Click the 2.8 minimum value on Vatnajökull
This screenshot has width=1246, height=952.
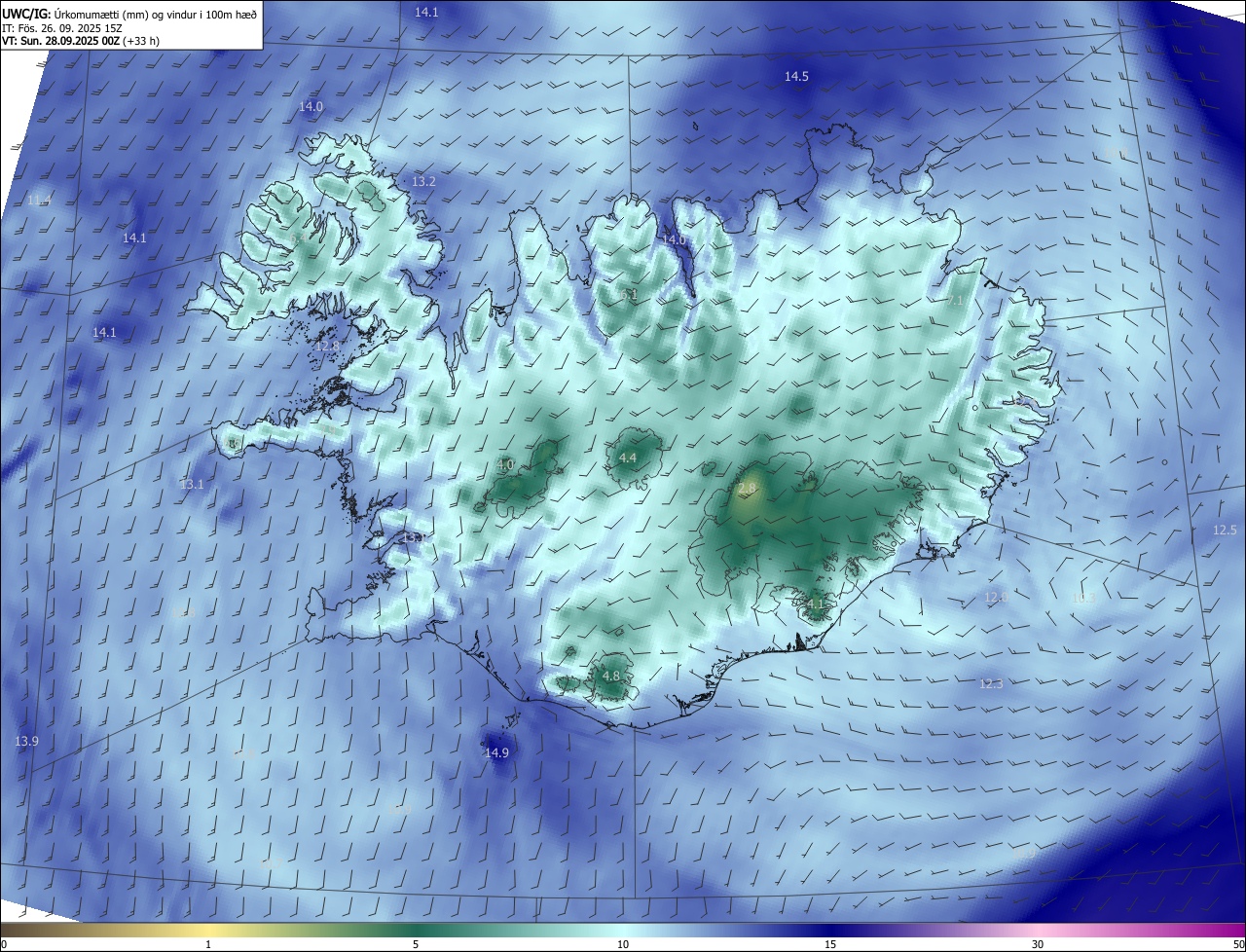pos(747,488)
